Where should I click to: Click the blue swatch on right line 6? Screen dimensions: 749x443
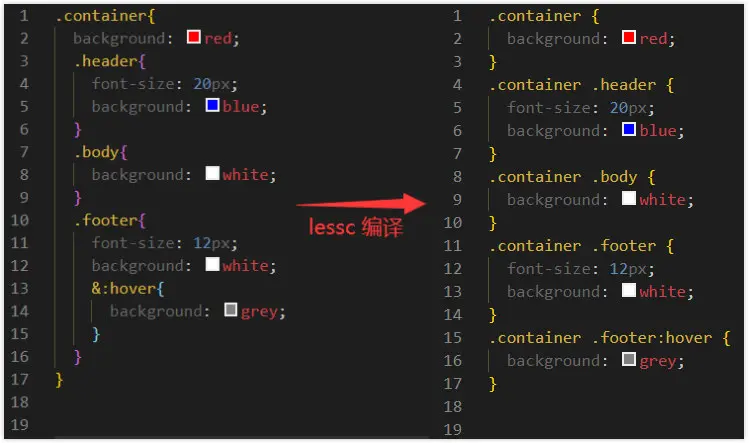pos(629,129)
